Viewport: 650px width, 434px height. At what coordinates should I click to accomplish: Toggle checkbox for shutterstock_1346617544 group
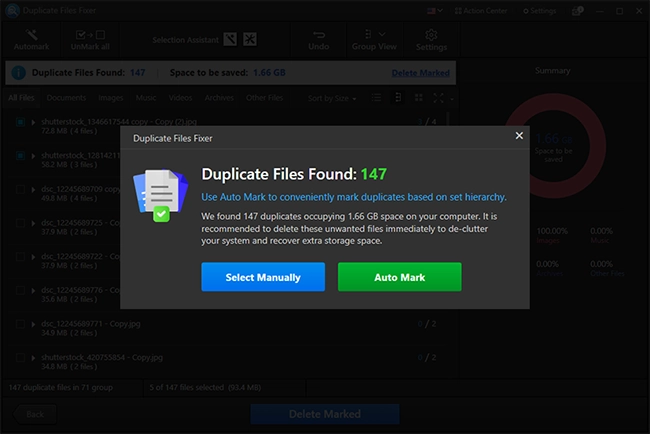tap(20, 122)
